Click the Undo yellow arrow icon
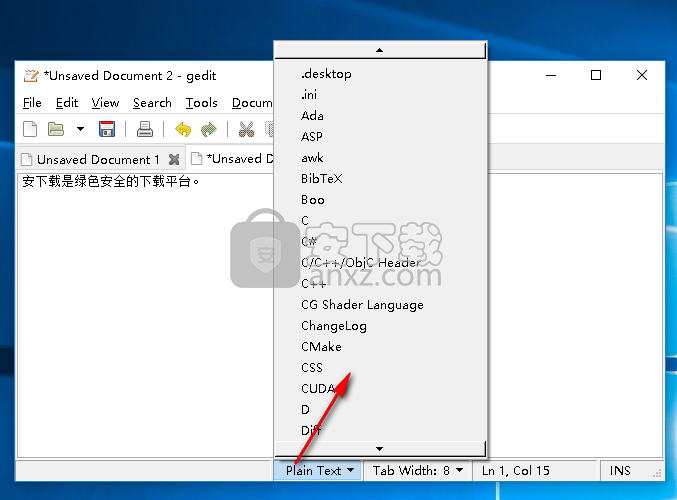The height and width of the screenshot is (500, 677). 183,129
